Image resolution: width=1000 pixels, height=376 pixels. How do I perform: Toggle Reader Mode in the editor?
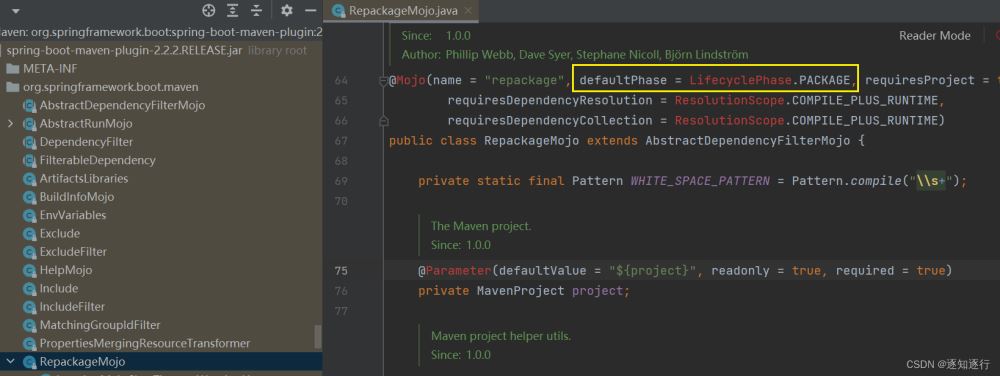click(934, 36)
